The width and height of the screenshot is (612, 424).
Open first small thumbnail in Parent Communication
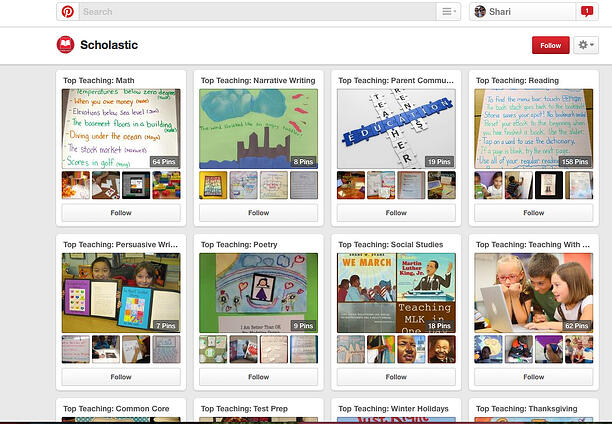pyautogui.click(x=351, y=185)
